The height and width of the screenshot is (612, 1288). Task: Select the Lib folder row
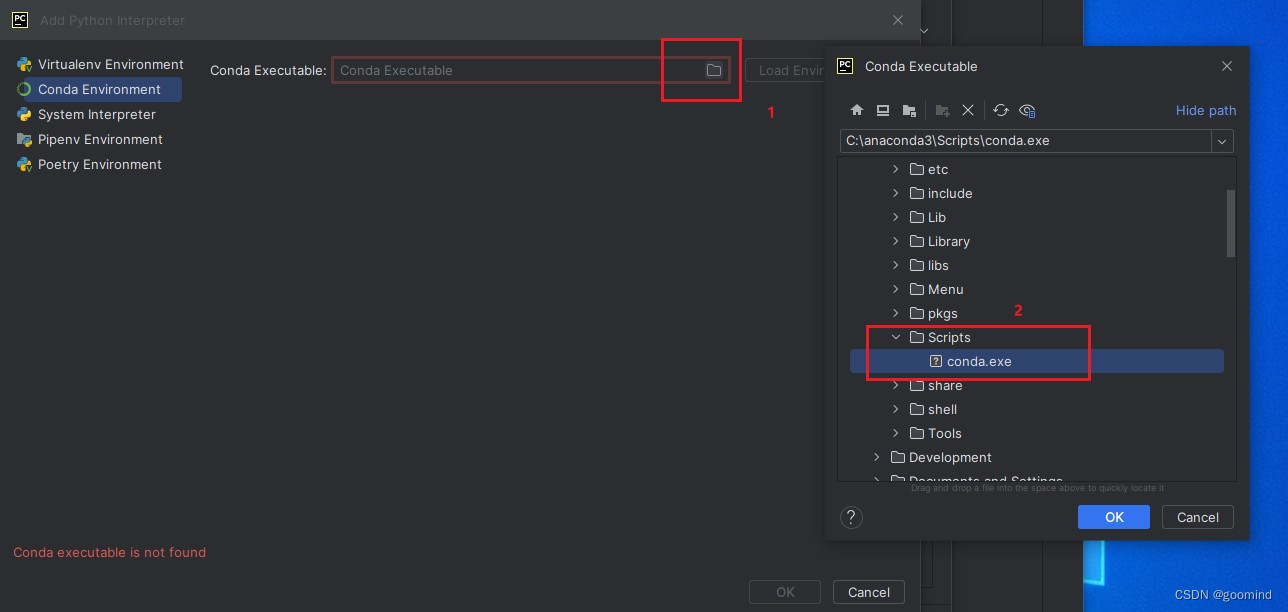coord(1037,217)
